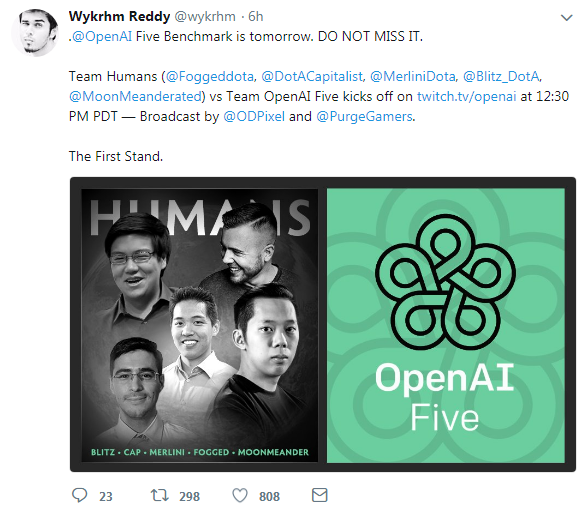Open the @PurgeGamers mention
This screenshot has width=587, height=512.
click(364, 117)
